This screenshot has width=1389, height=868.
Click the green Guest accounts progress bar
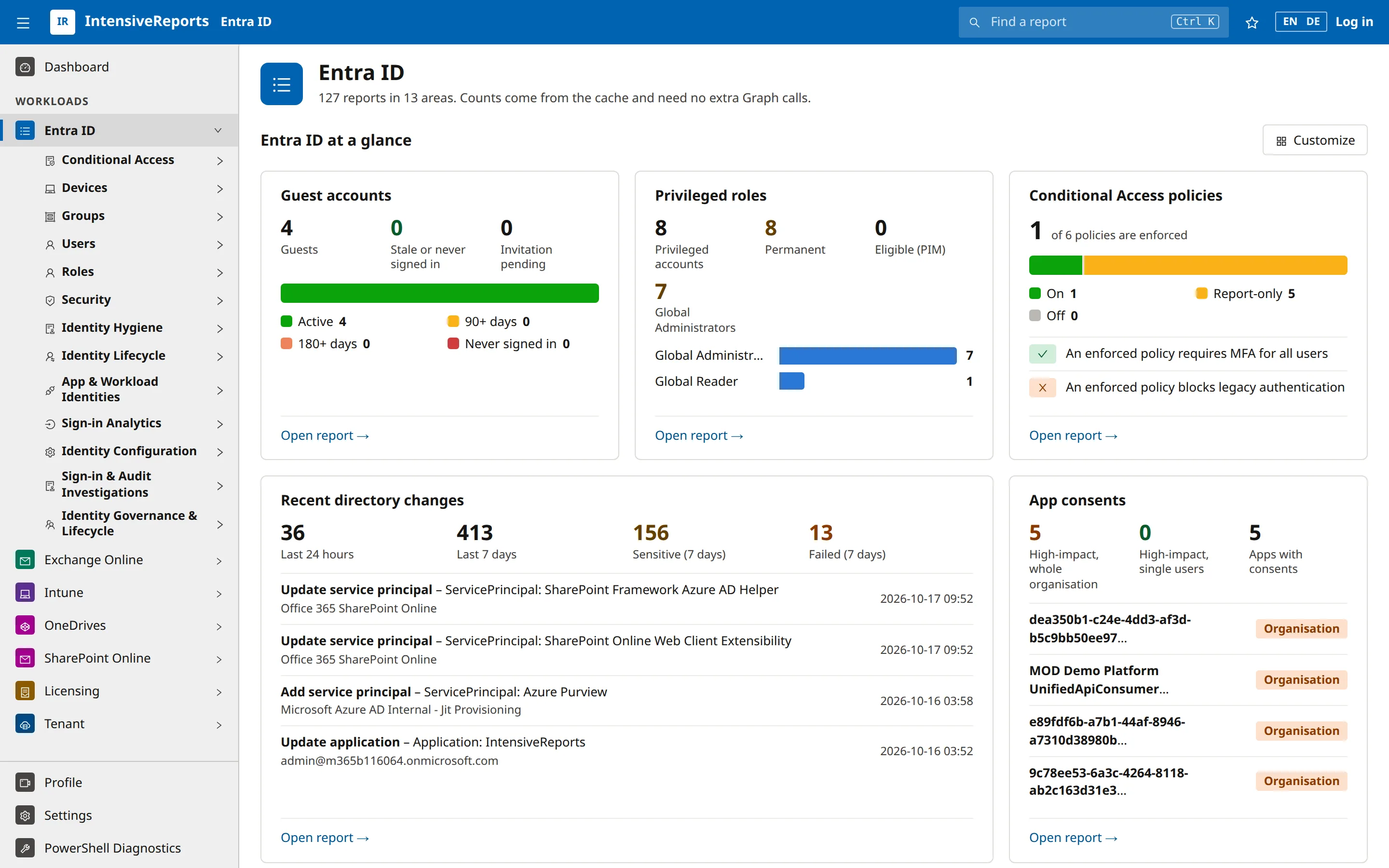click(x=440, y=293)
